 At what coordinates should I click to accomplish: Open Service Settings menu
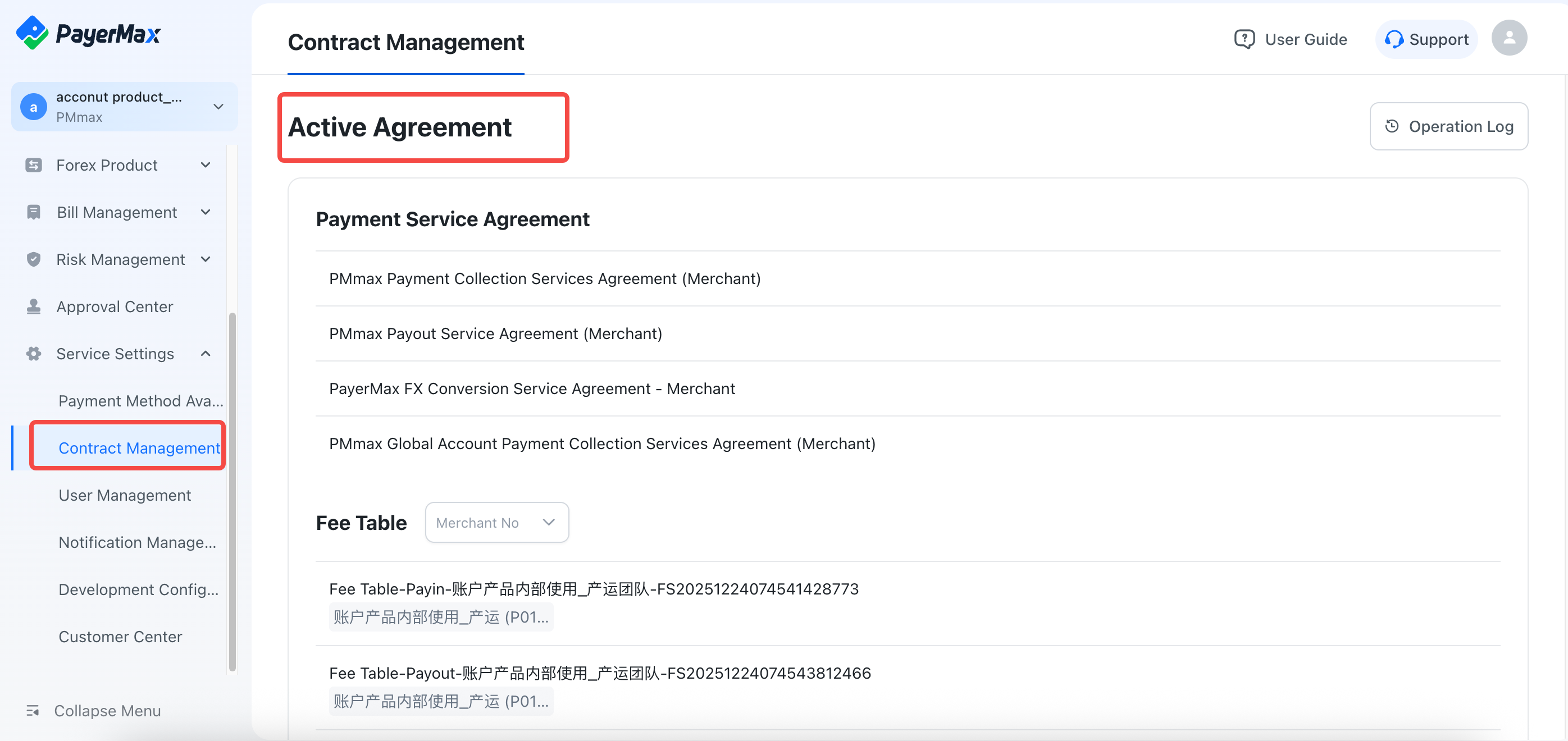tap(118, 354)
